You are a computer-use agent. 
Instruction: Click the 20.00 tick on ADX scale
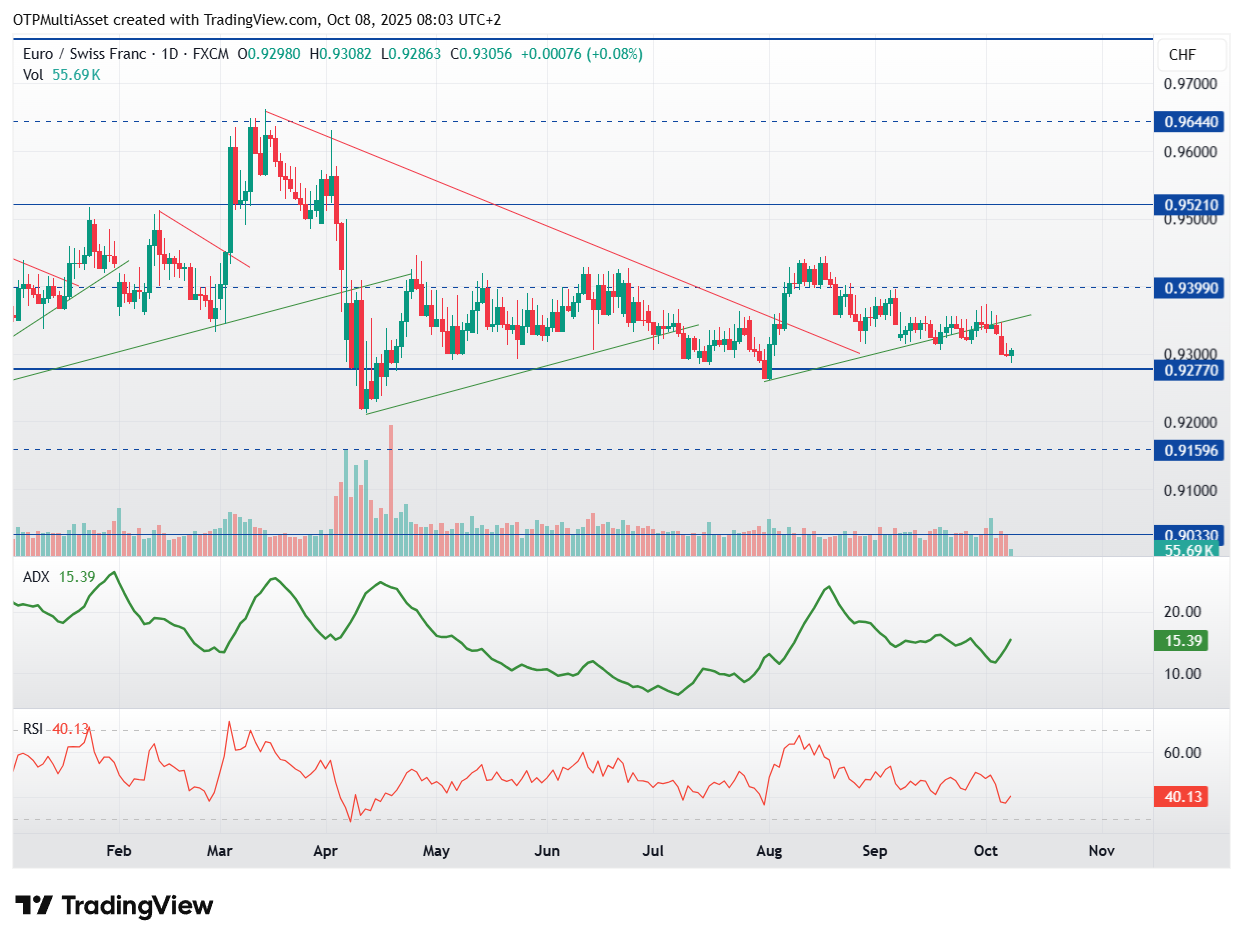pyautogui.click(x=1181, y=612)
